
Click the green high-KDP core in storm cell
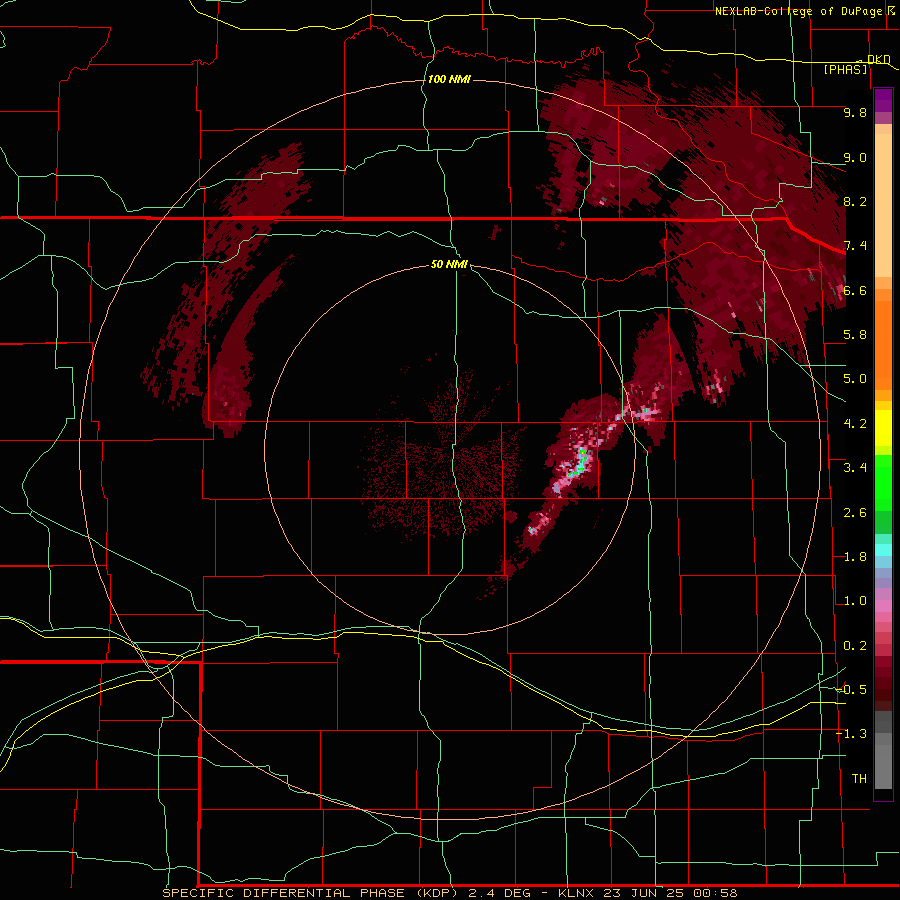point(581,463)
